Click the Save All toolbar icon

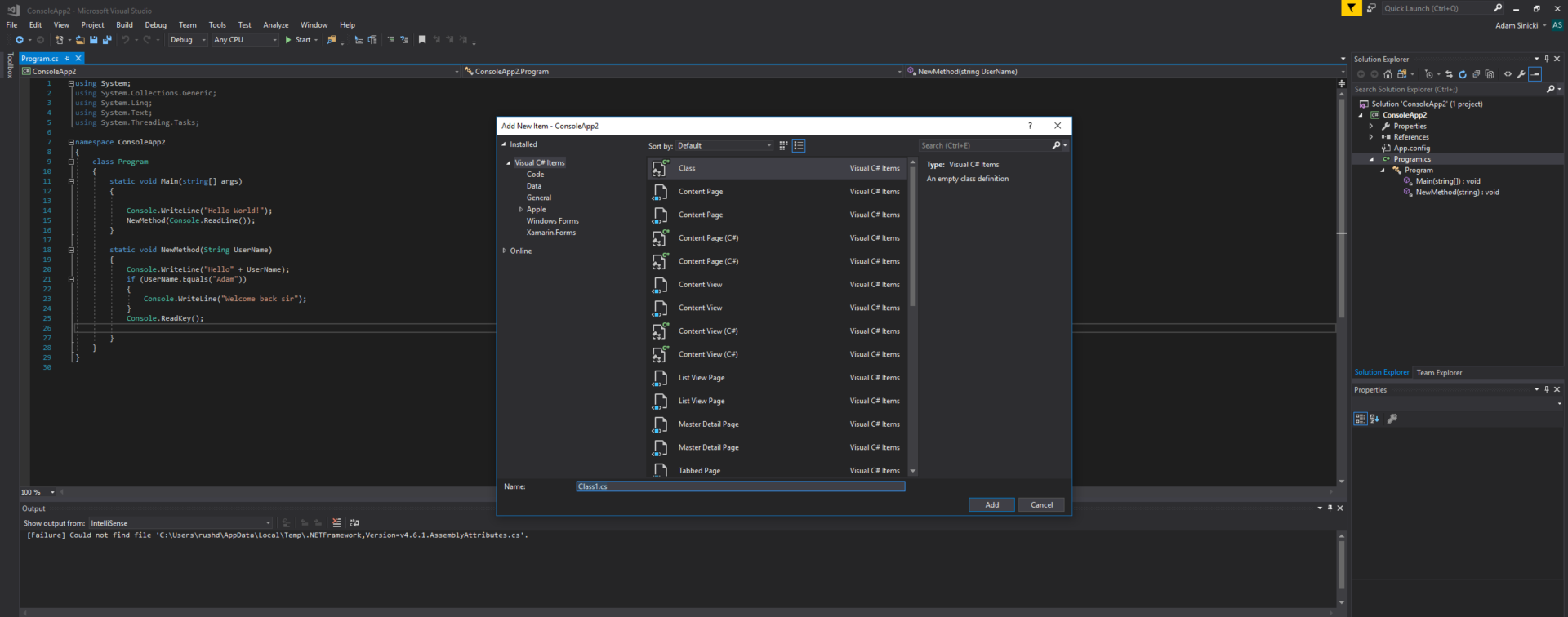[107, 40]
